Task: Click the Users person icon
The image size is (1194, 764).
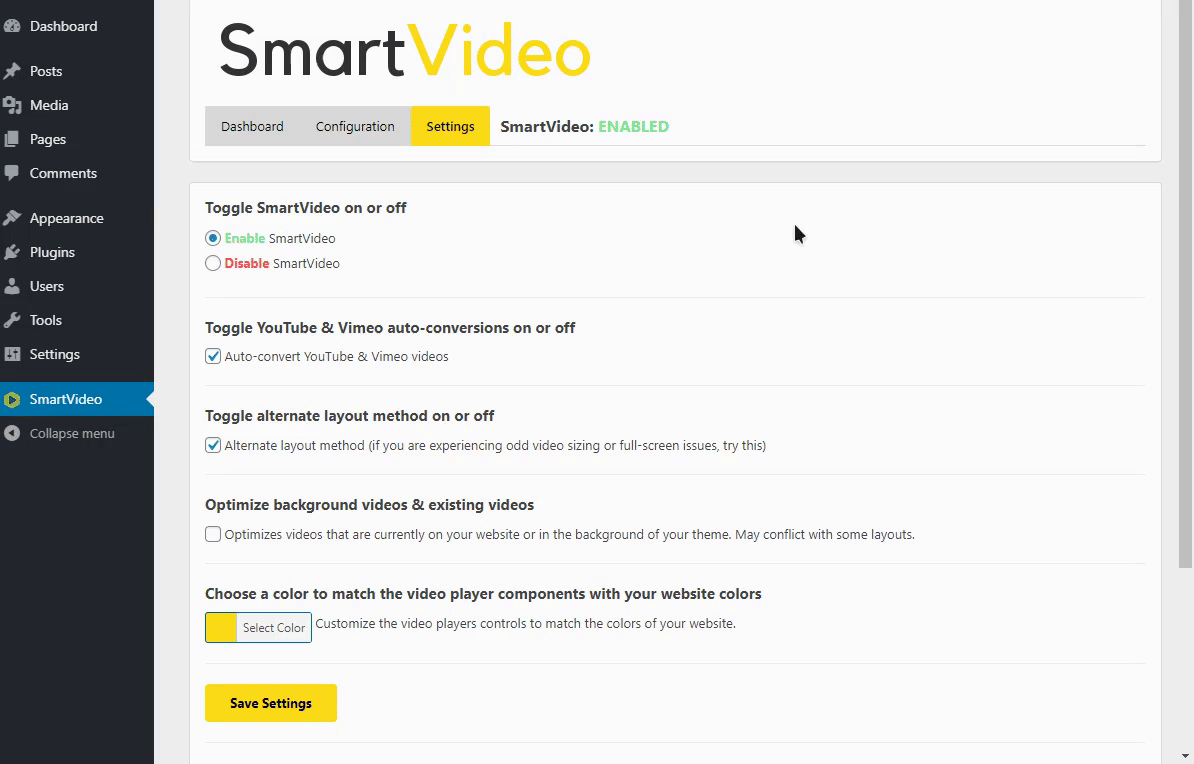Action: (11, 286)
